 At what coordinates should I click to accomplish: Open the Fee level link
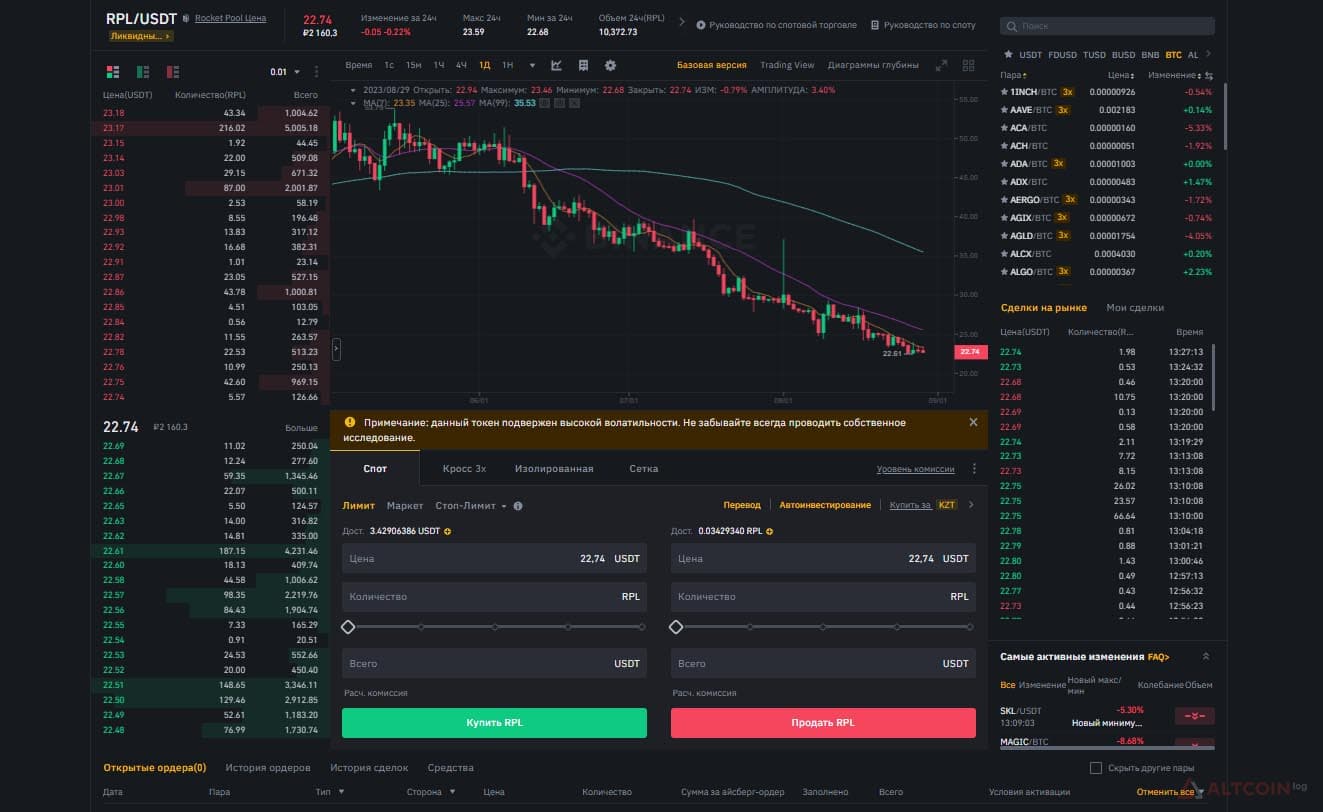pyautogui.click(x=915, y=469)
